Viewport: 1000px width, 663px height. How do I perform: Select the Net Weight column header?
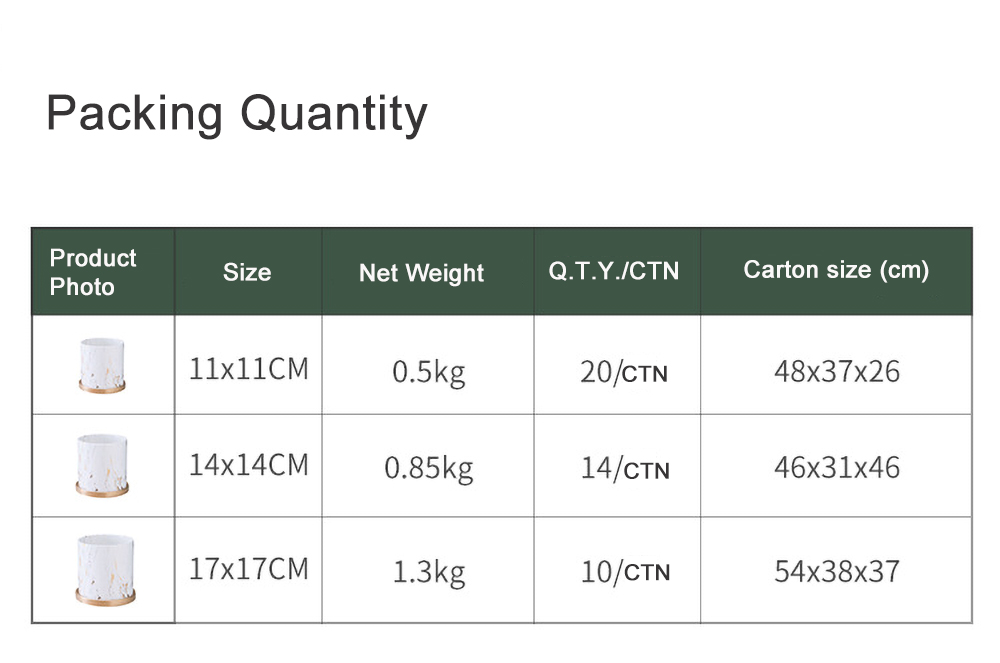(421, 273)
